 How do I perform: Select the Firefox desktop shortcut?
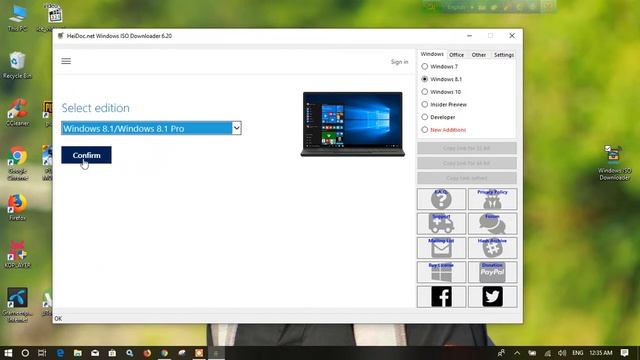click(x=17, y=207)
